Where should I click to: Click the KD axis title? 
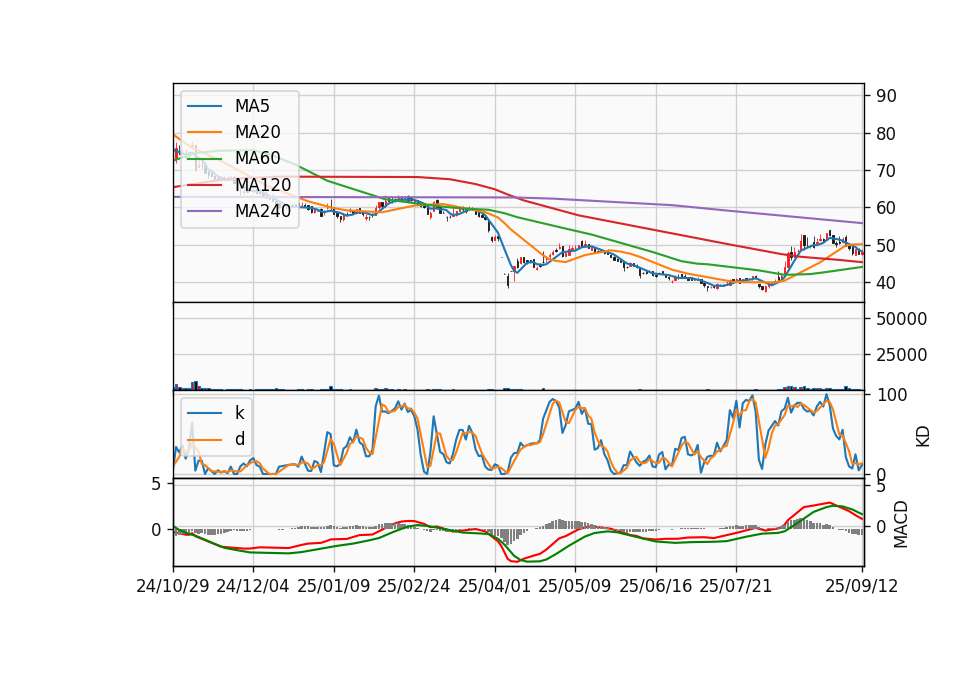click(923, 436)
